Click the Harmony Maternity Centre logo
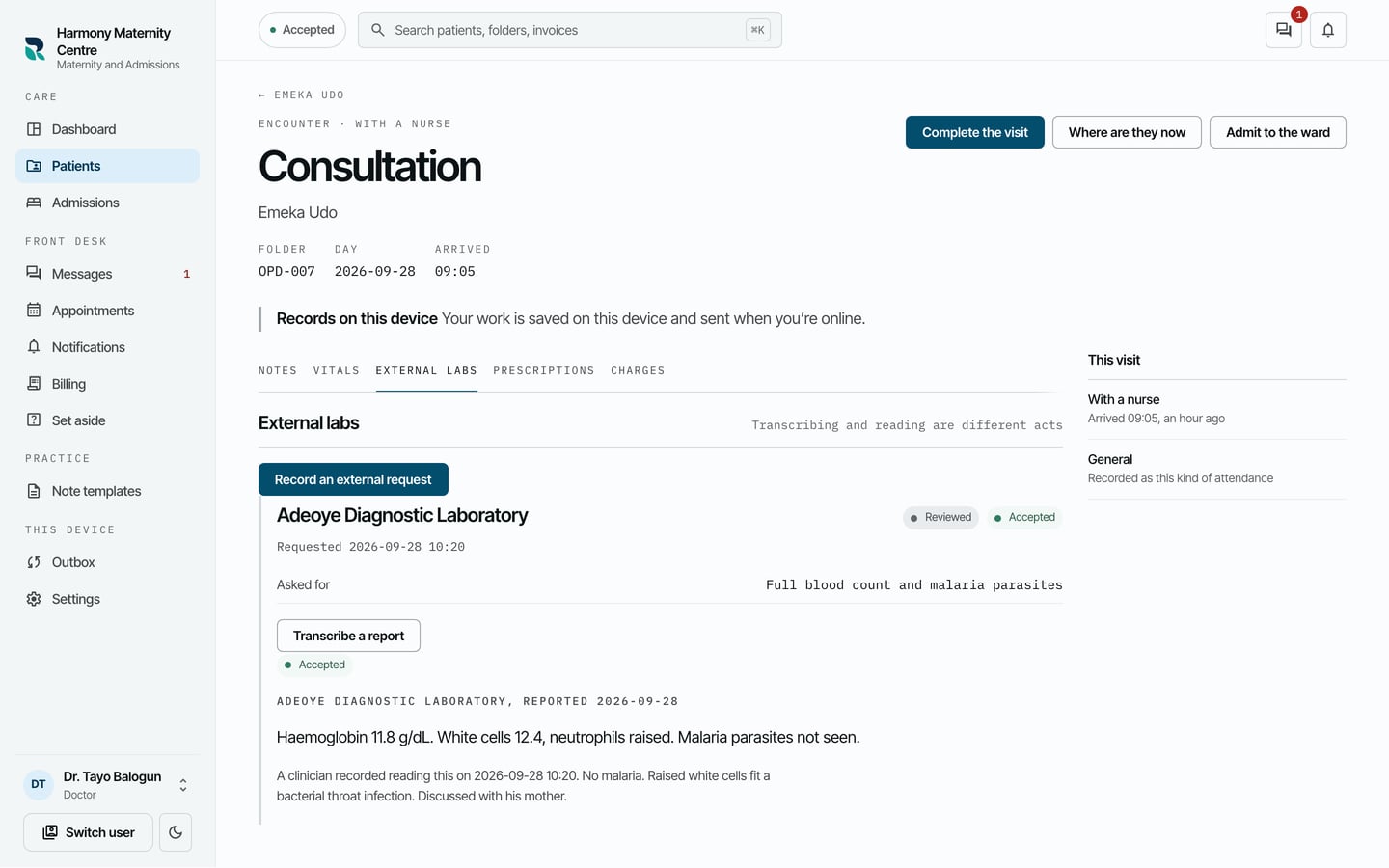Screen dimensions: 1389x868 35,48
